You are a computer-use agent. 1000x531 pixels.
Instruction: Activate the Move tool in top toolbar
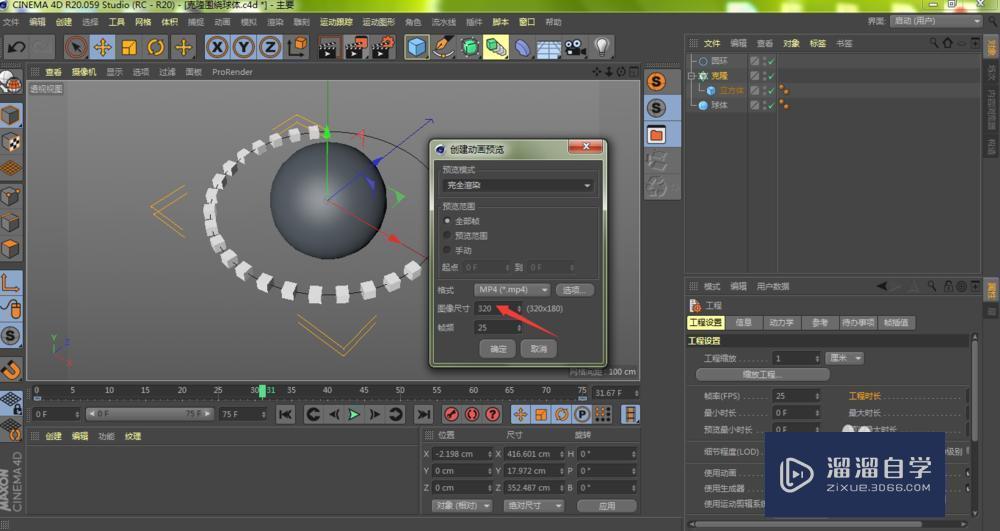103,47
